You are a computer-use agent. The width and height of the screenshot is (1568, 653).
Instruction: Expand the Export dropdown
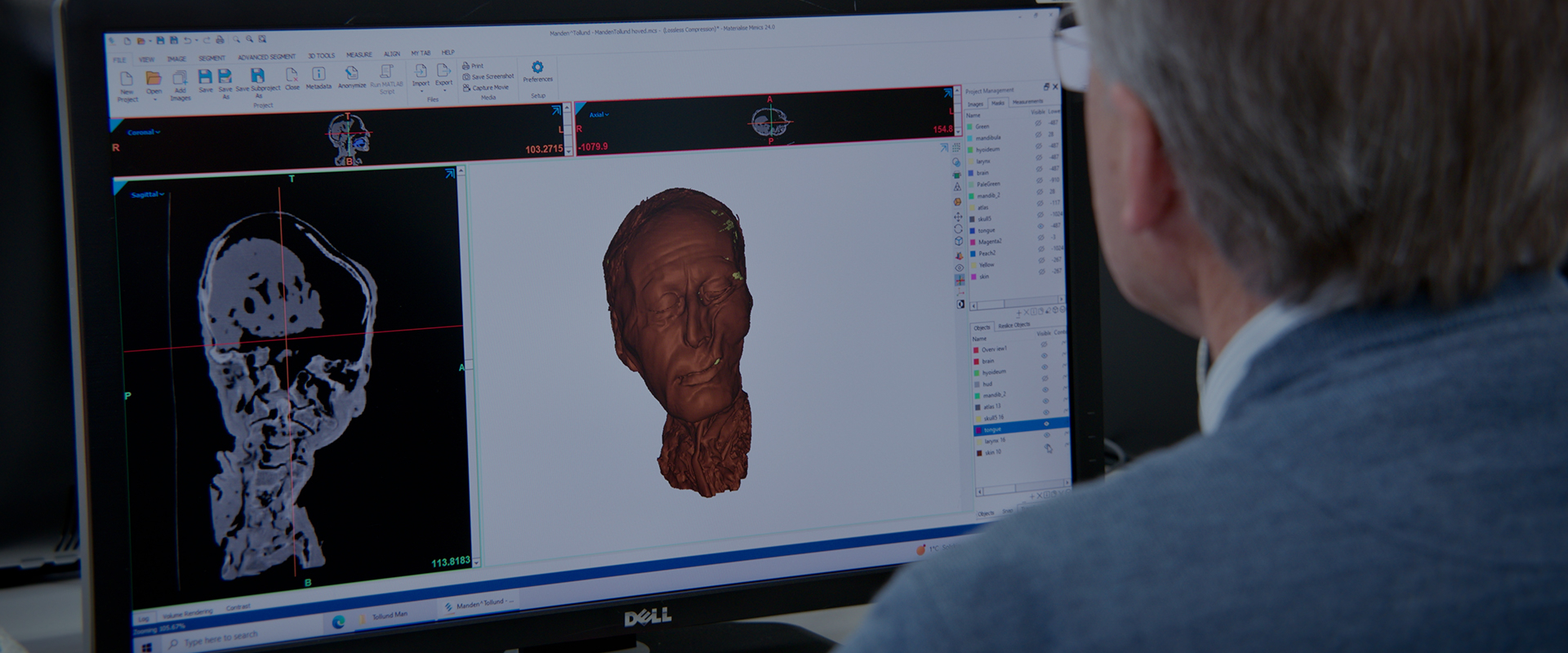tap(444, 90)
